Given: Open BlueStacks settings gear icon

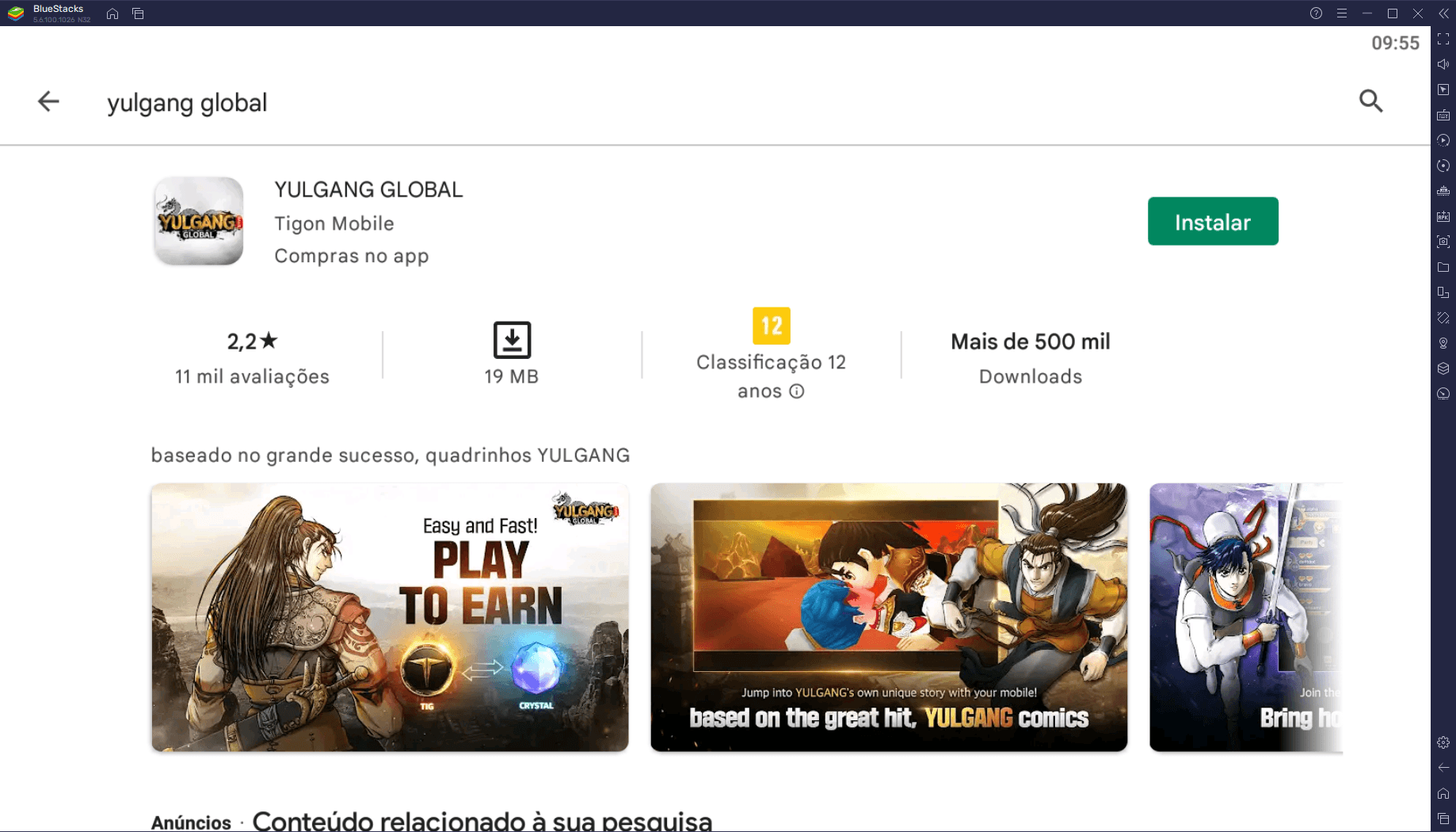Looking at the screenshot, I should [x=1443, y=742].
